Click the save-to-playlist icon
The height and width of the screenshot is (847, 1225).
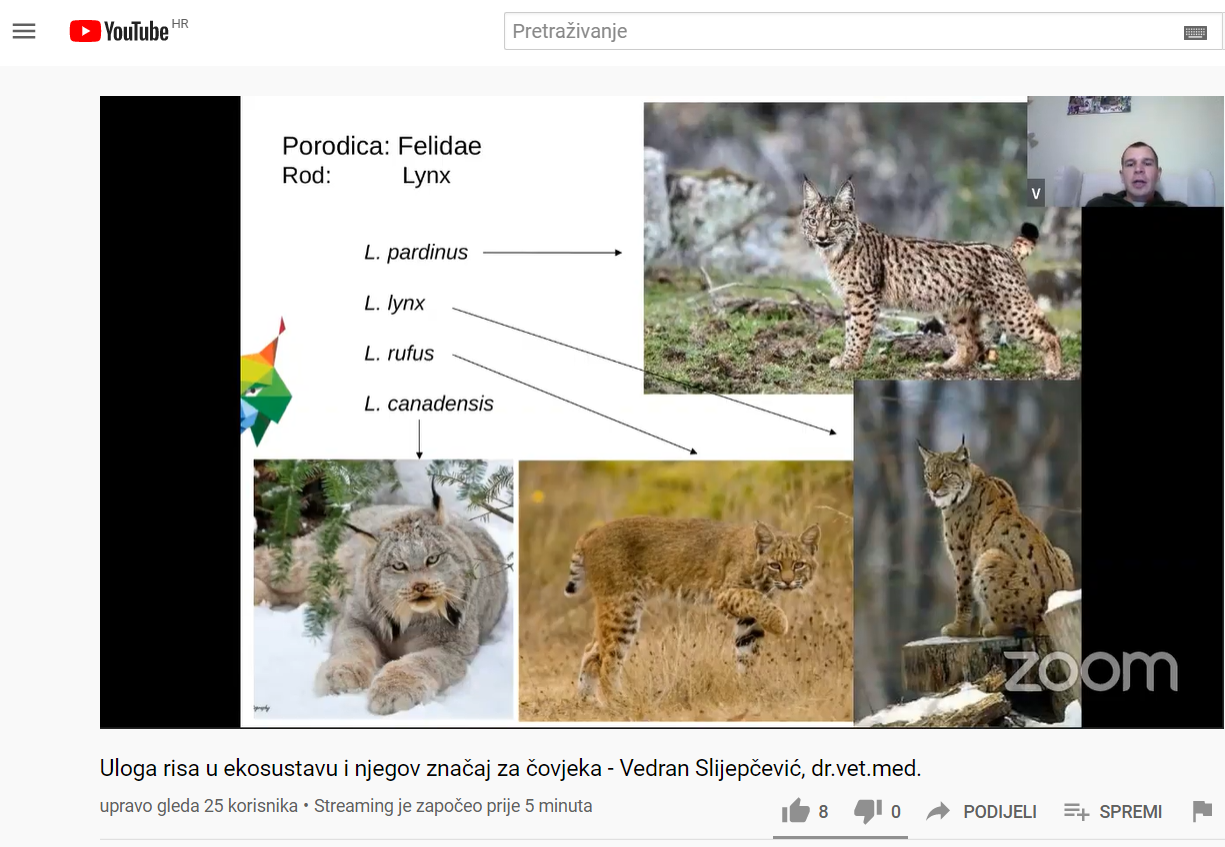click(x=1076, y=811)
